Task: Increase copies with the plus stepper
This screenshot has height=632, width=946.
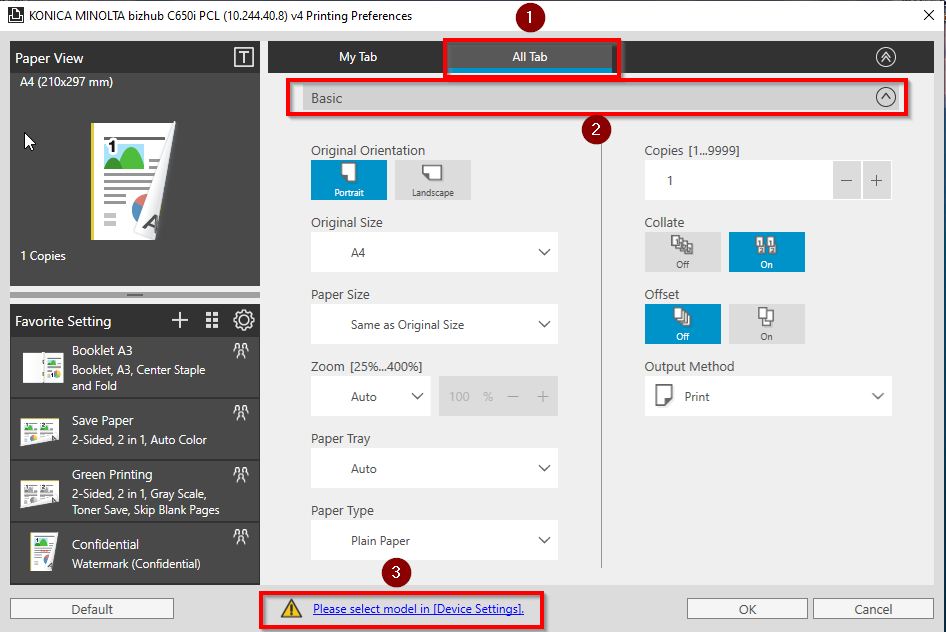Action: click(x=876, y=181)
